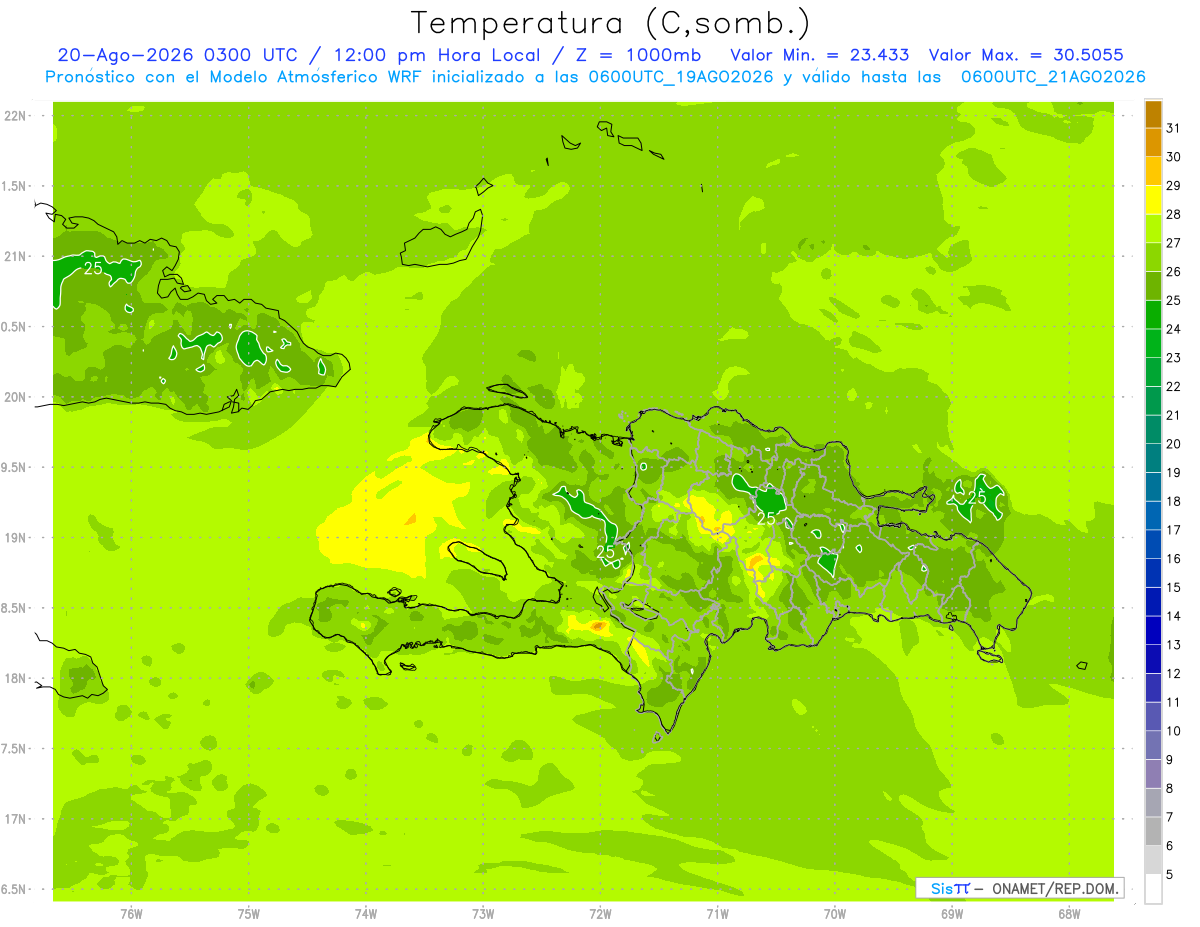Pick the teal legend swatch between 19 and 20
This screenshot has height=927, width=1200.
pyautogui.click(x=1153, y=458)
